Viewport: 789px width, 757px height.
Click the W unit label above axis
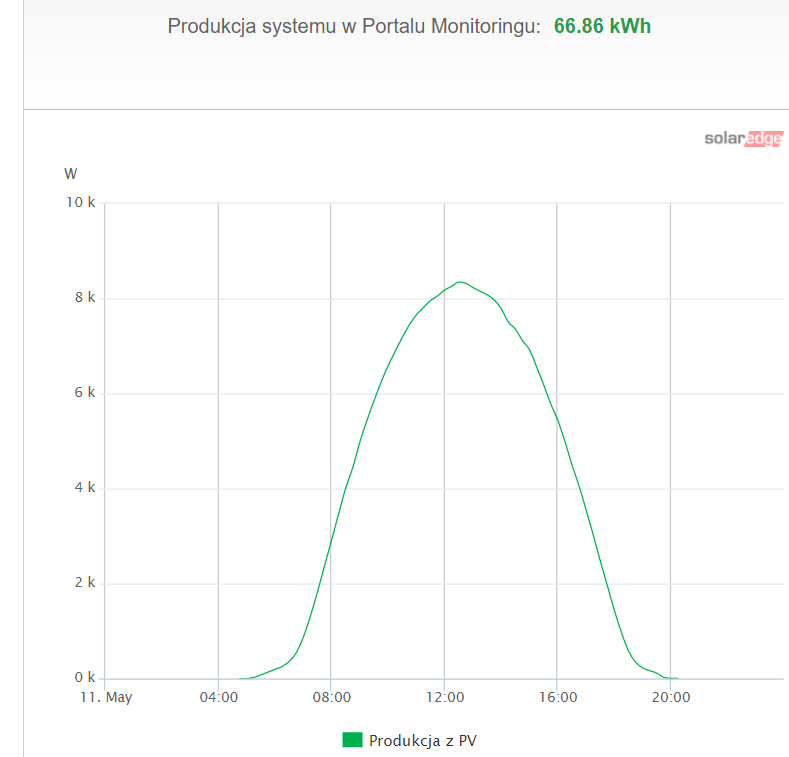pos(70,174)
